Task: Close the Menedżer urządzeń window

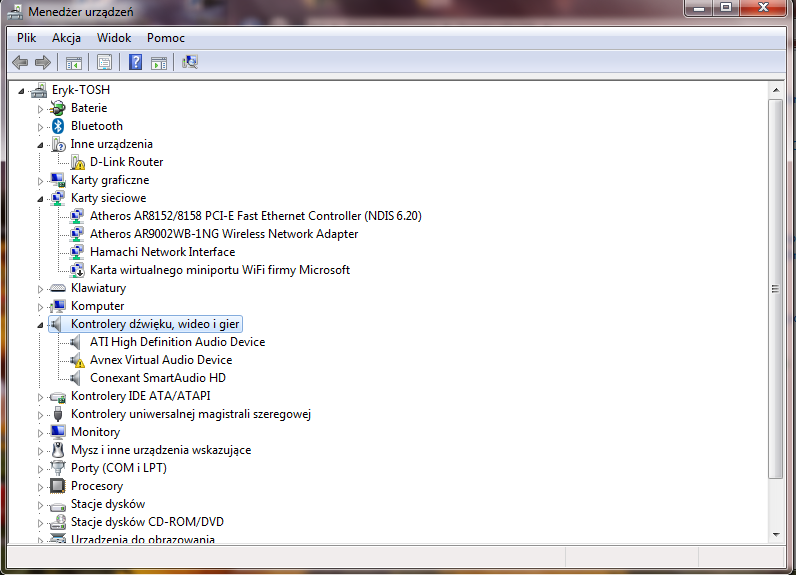Action: pyautogui.click(x=763, y=8)
